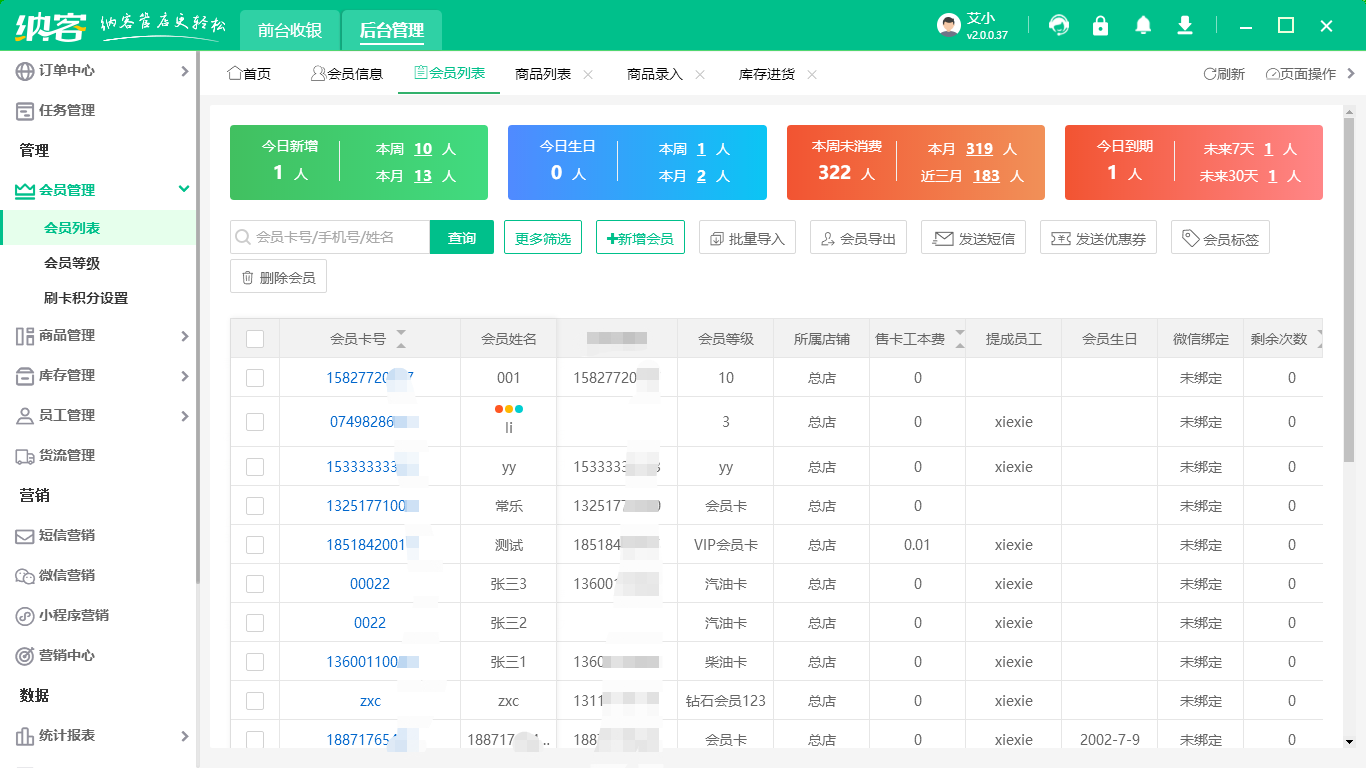This screenshot has width=1366, height=768.
Task: Open 营销中心 in the sidebar
Action: (x=67, y=655)
